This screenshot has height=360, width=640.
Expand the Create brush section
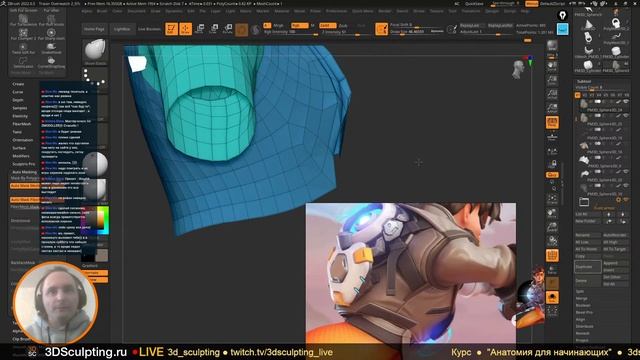pyautogui.click(x=18, y=84)
